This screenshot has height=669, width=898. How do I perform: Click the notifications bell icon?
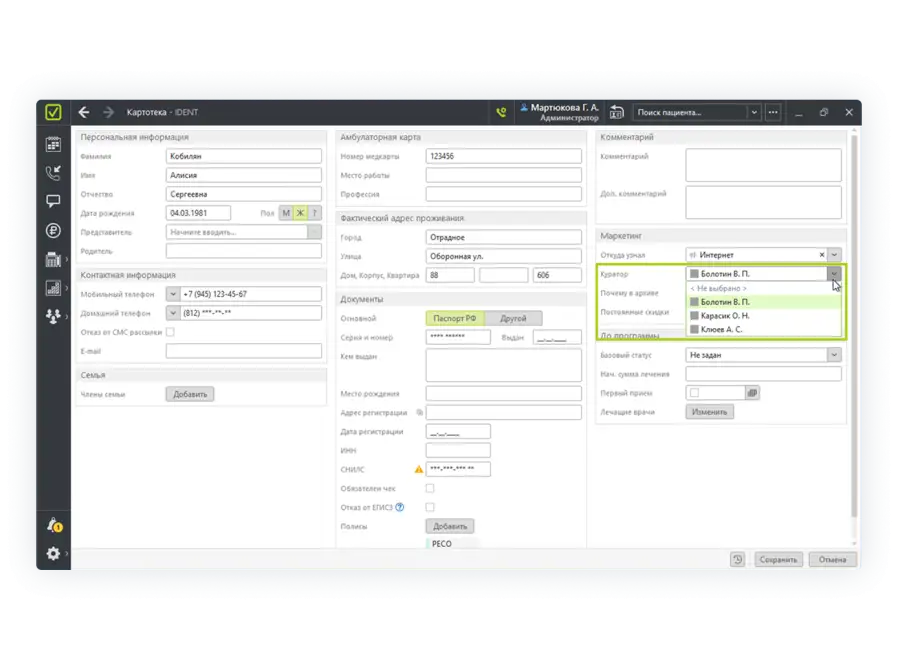(x=53, y=525)
